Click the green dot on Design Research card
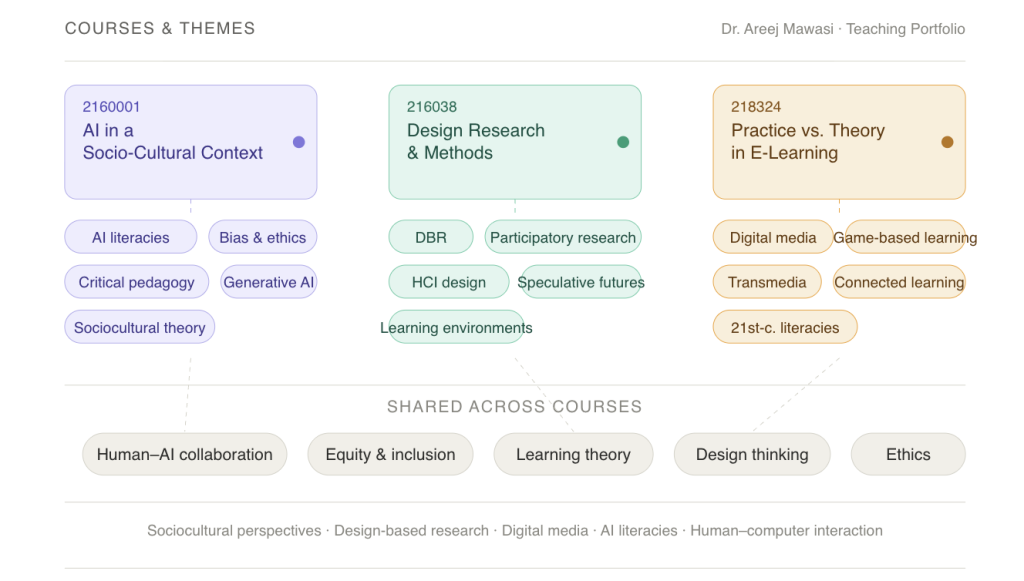Image resolution: width=1024 pixels, height=581 pixels. [x=623, y=142]
